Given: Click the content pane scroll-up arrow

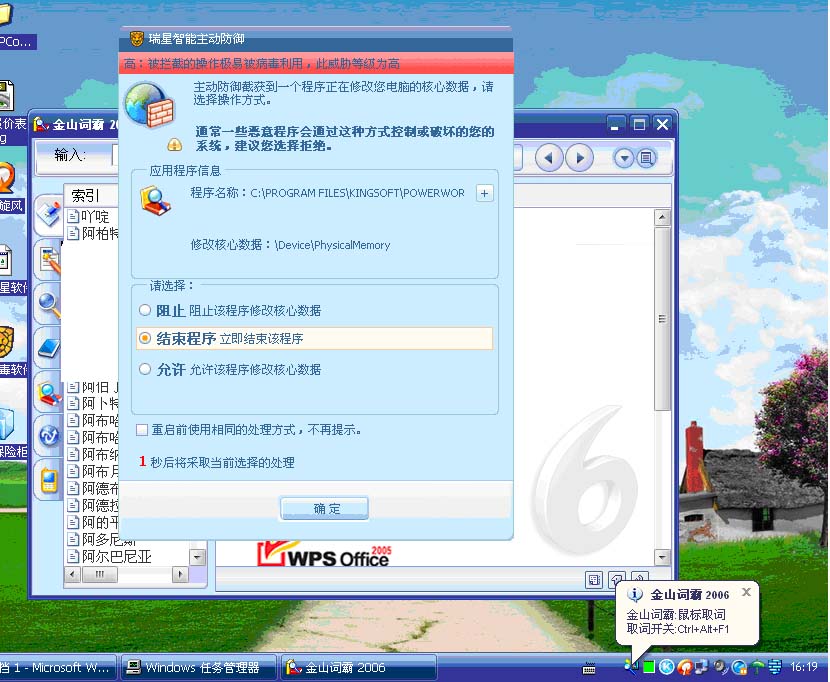Looking at the screenshot, I should pos(662,217).
